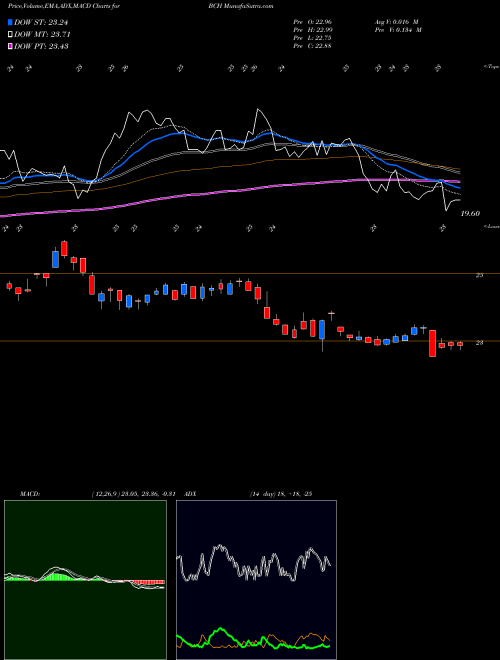Click 'Price,Volume,EMA,ADX,MACD Charts for' heading
500x660 pixels.
64,6
